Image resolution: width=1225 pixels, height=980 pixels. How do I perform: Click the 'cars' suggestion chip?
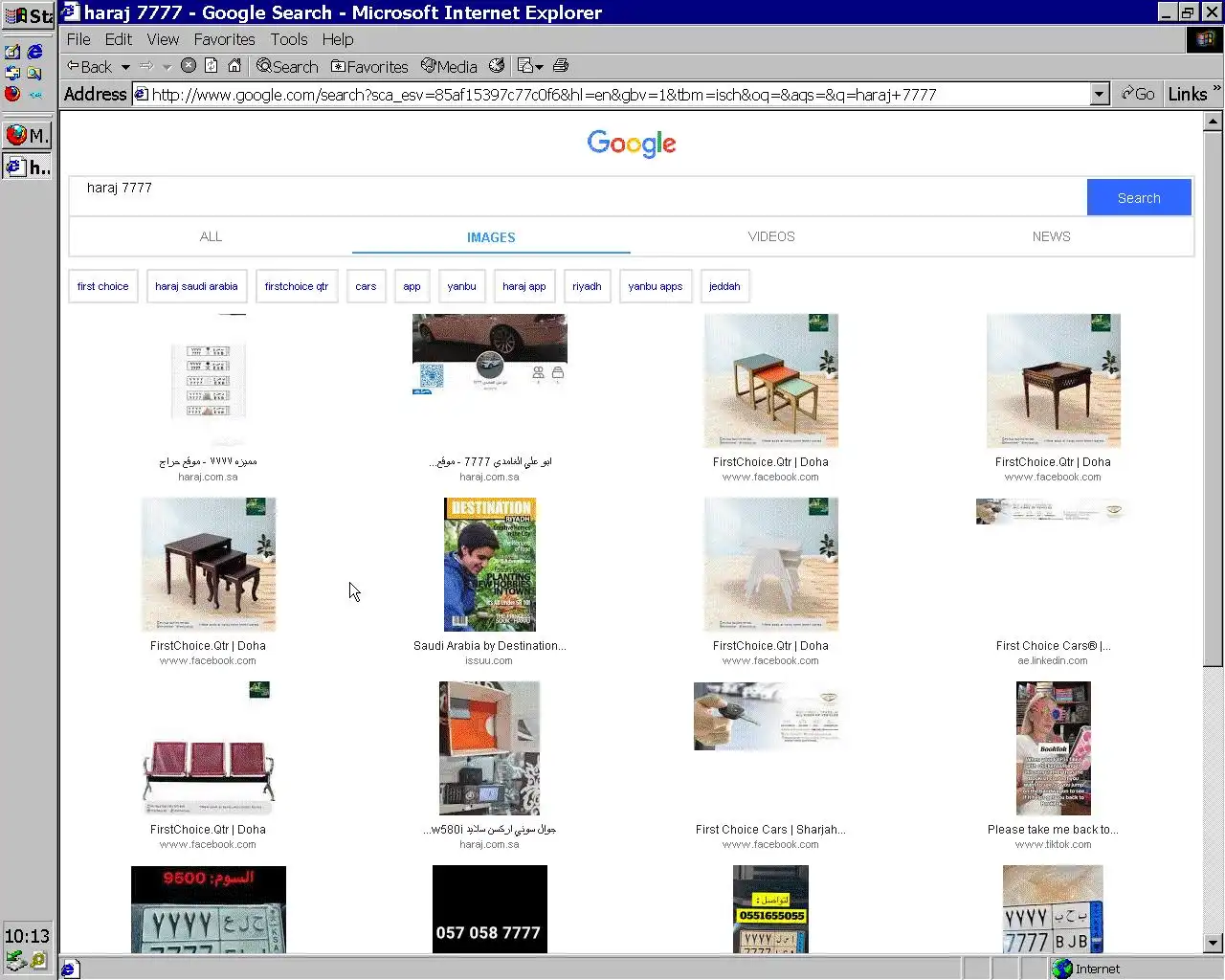click(366, 286)
